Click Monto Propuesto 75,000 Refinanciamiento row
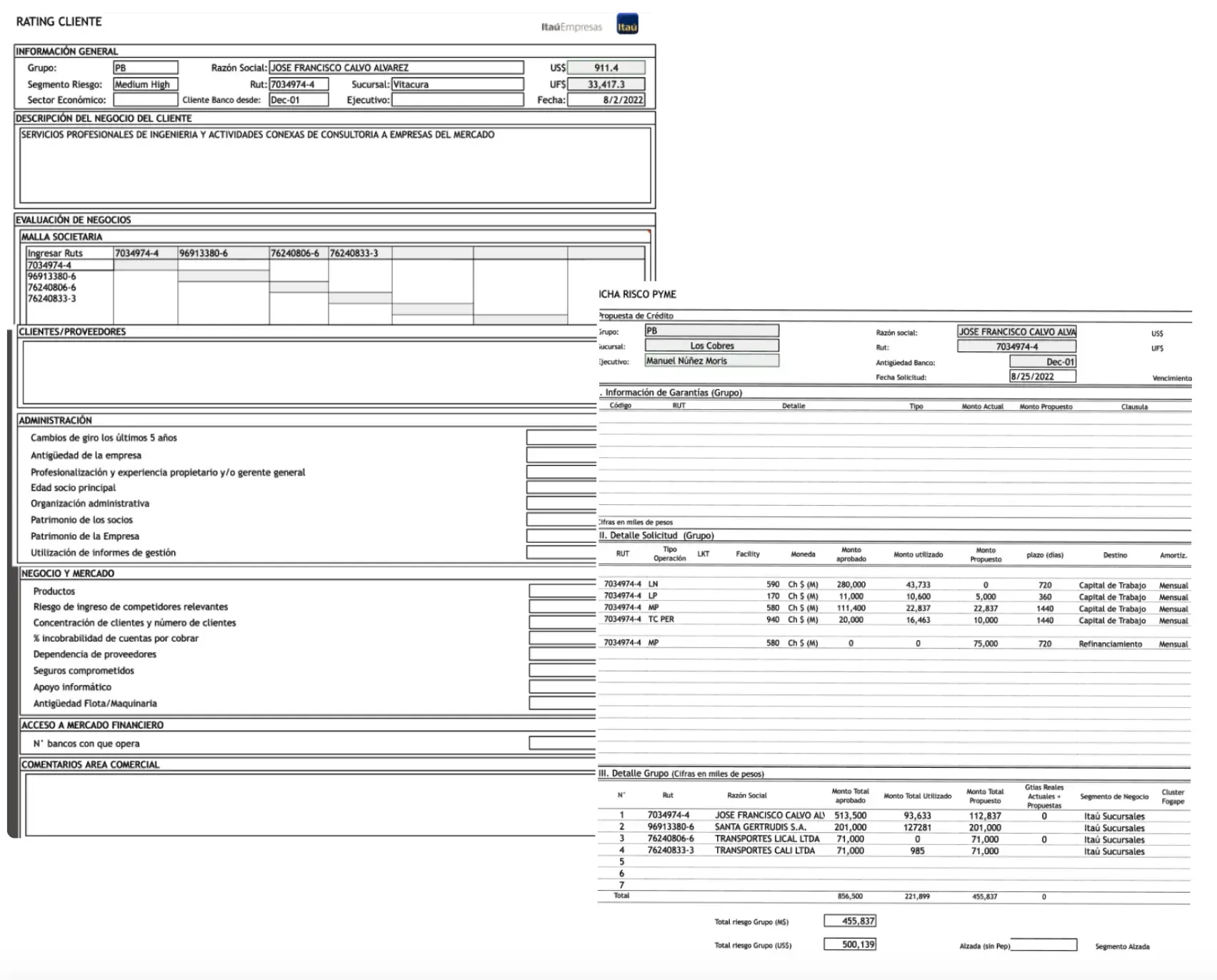1217x980 pixels. coord(986,644)
